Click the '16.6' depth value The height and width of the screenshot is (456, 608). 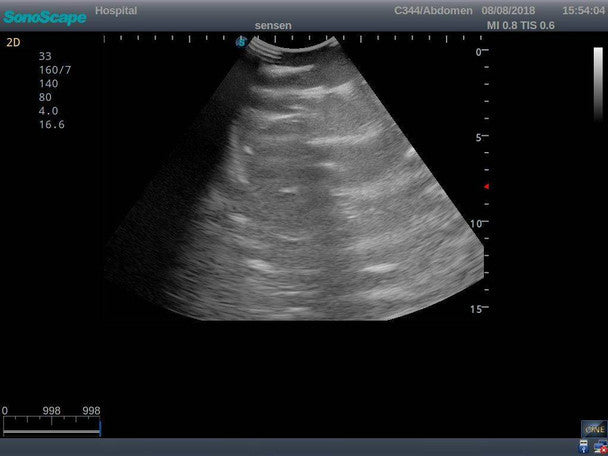point(52,124)
